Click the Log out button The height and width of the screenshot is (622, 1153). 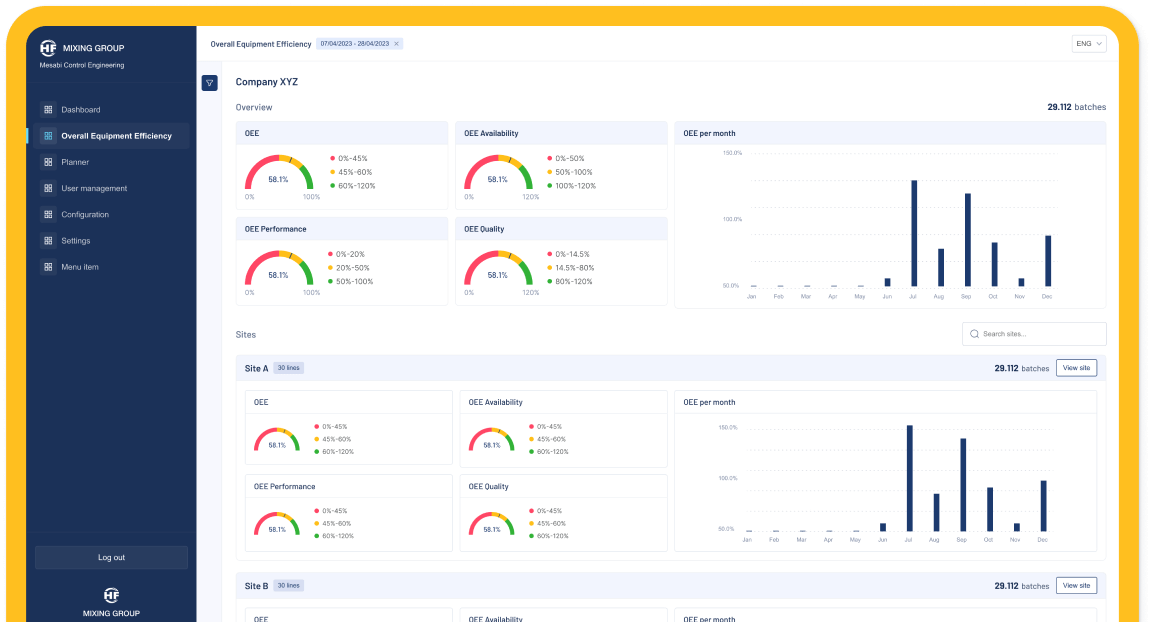pos(111,557)
